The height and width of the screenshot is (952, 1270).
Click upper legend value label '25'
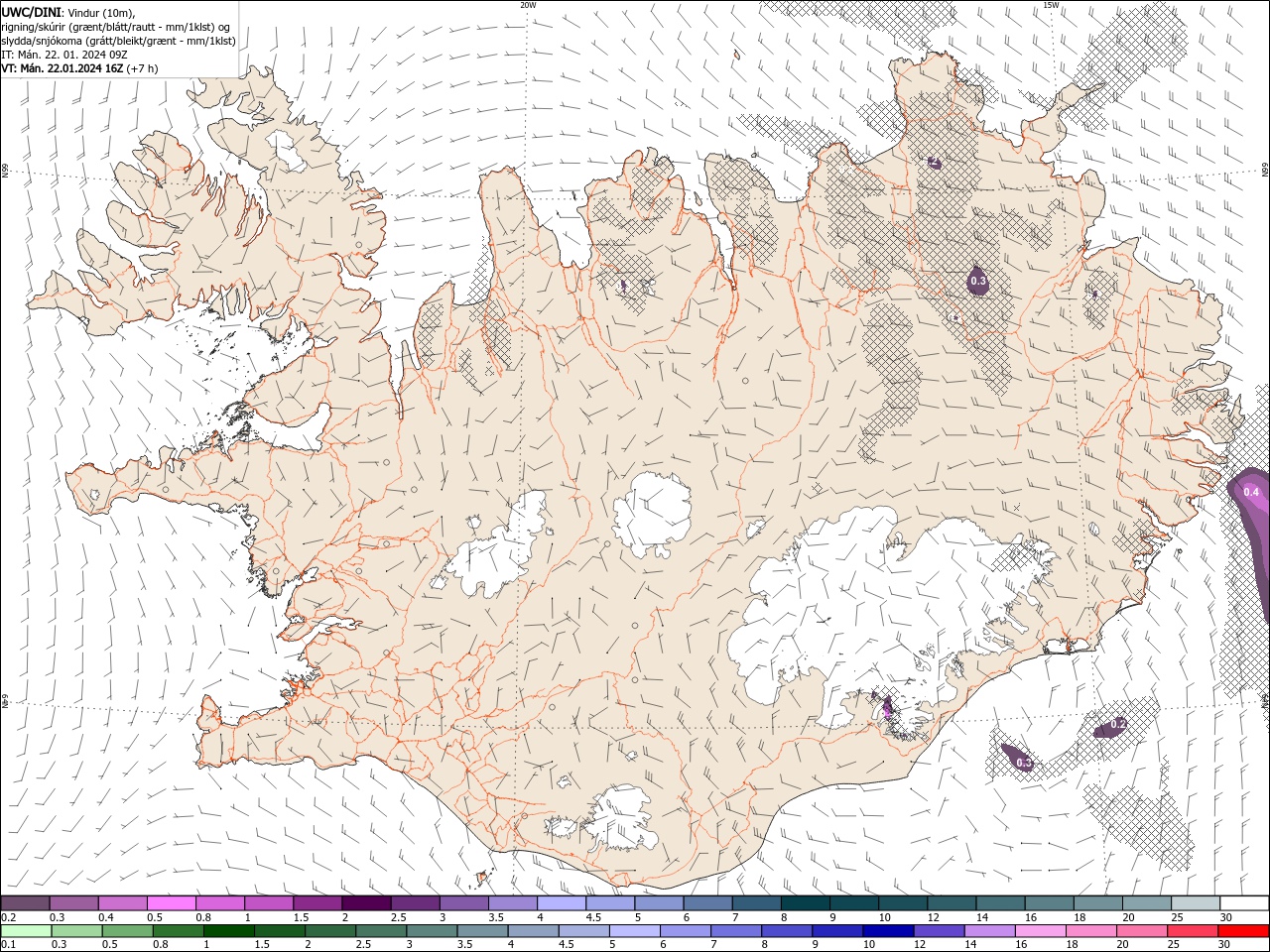(1177, 917)
